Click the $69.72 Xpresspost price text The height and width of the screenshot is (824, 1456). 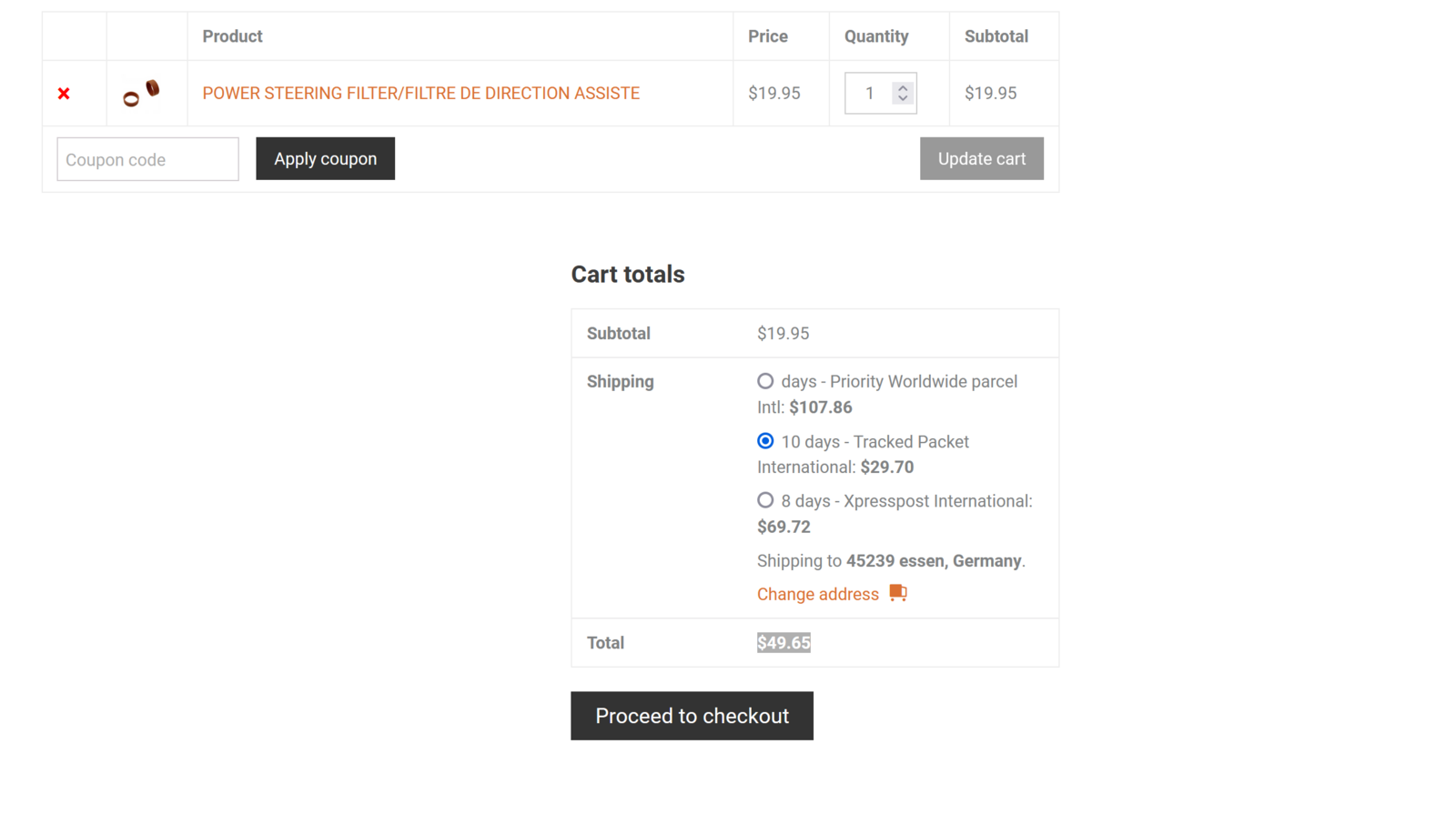tap(784, 527)
